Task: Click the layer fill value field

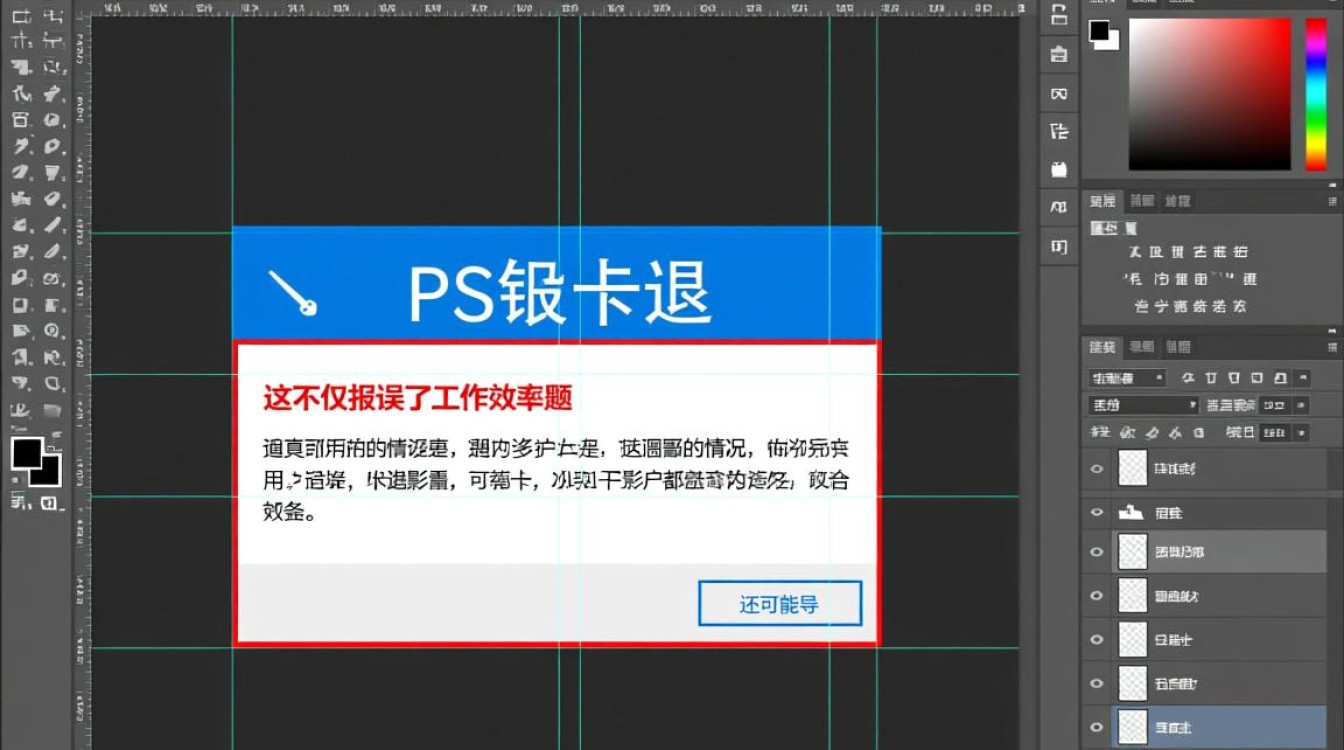Action: click(1273, 432)
